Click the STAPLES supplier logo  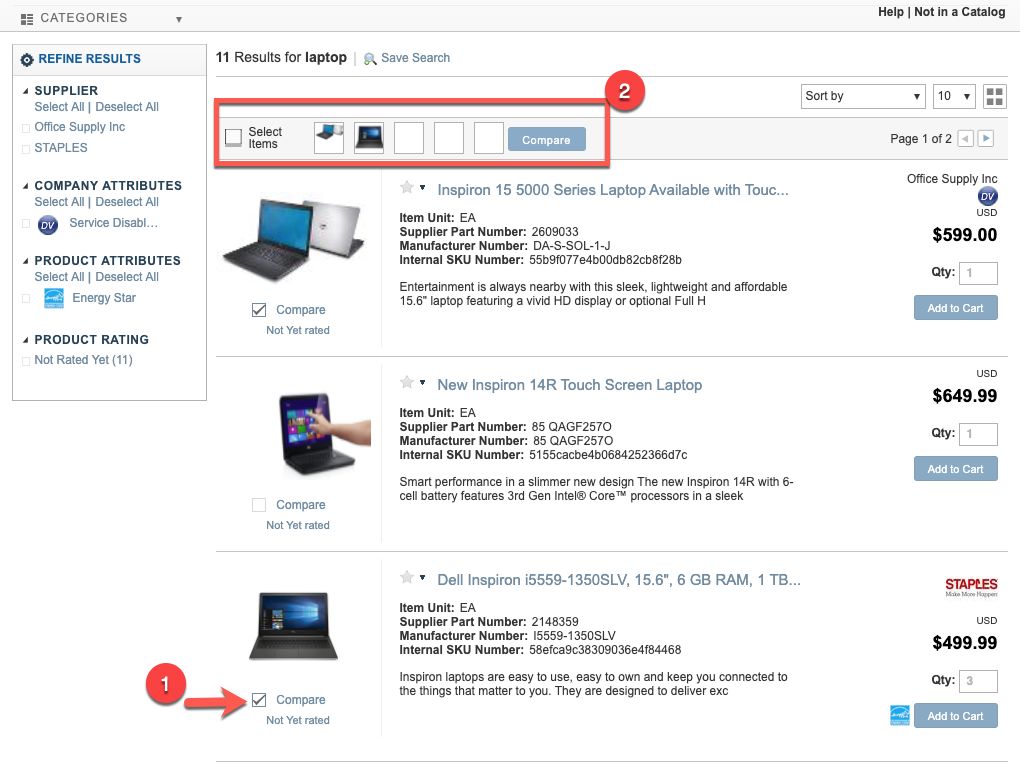971,586
